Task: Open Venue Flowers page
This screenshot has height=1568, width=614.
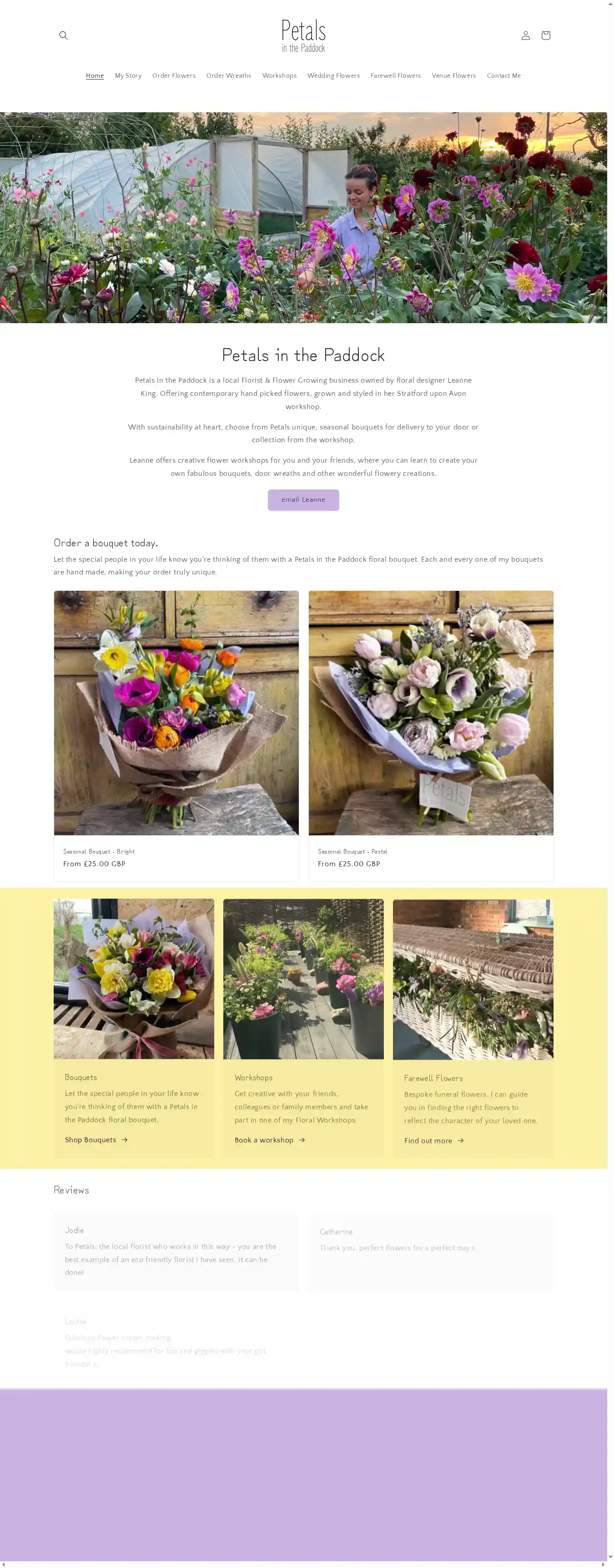Action: tap(453, 76)
